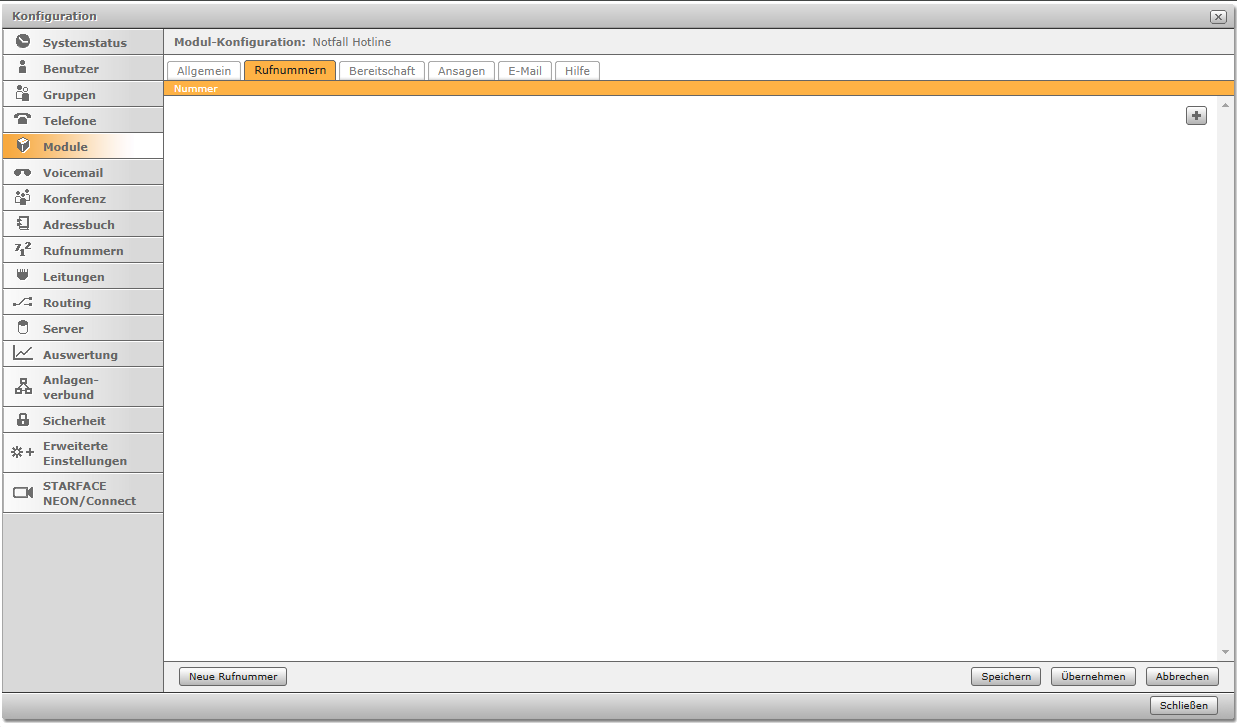Open the Auswertung chart icon
The height and width of the screenshot is (727, 1237).
(23, 354)
